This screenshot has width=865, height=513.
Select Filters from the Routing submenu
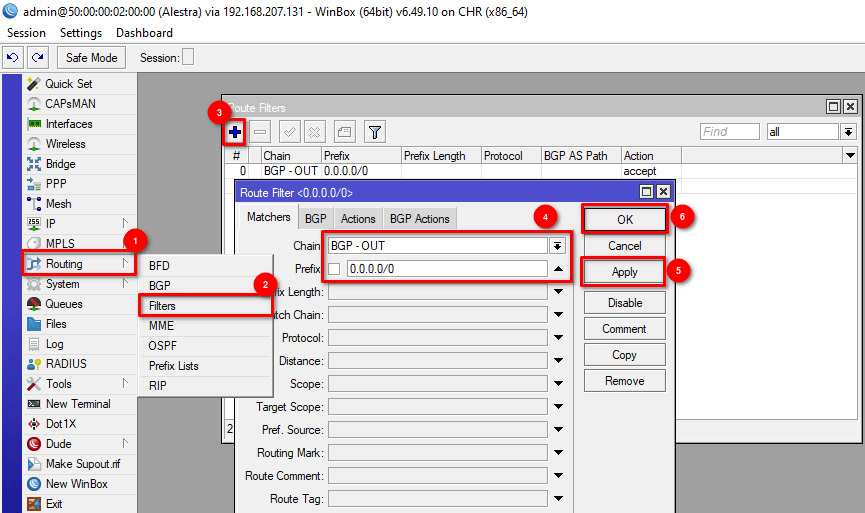coord(161,305)
